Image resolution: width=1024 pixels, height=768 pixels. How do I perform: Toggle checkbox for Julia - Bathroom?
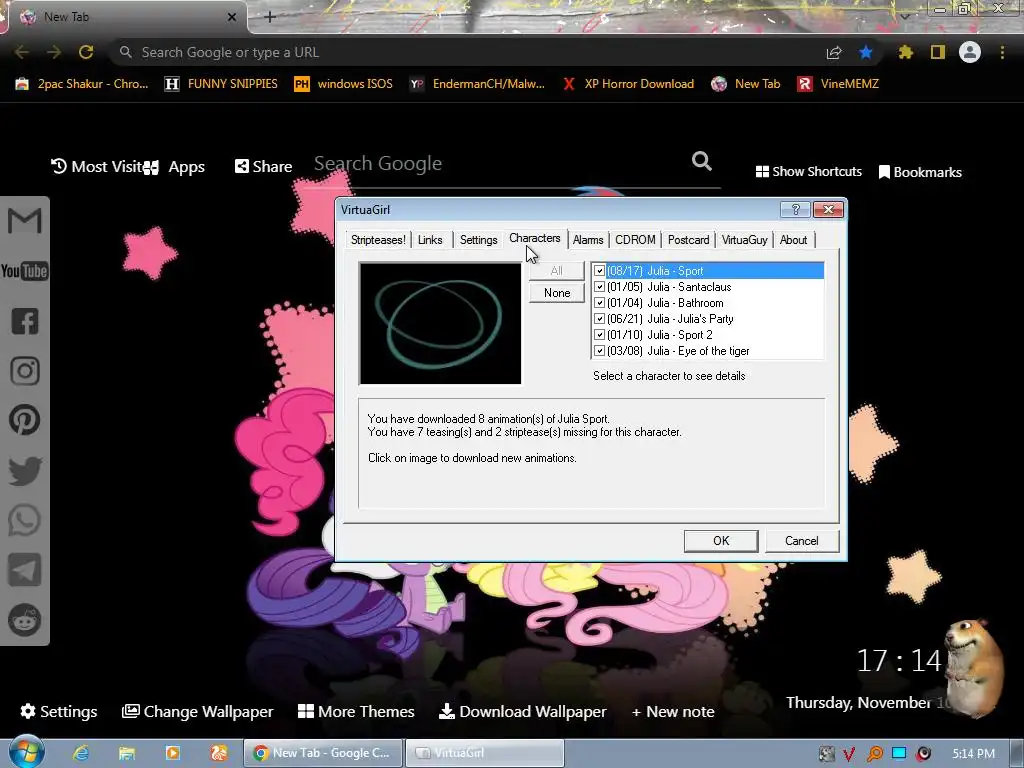pos(600,303)
